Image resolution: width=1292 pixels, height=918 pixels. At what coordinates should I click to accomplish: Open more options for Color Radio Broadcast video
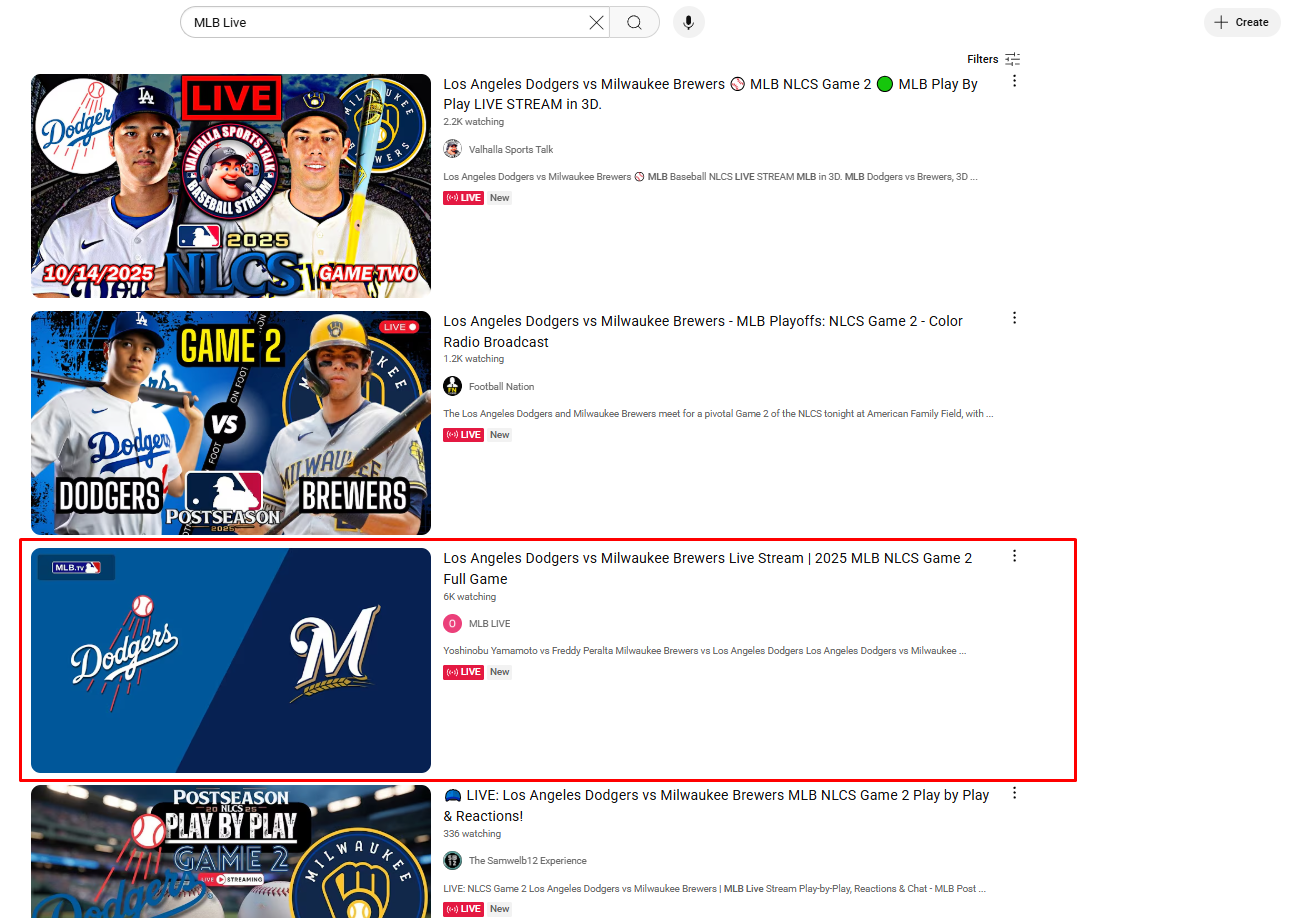(1014, 318)
